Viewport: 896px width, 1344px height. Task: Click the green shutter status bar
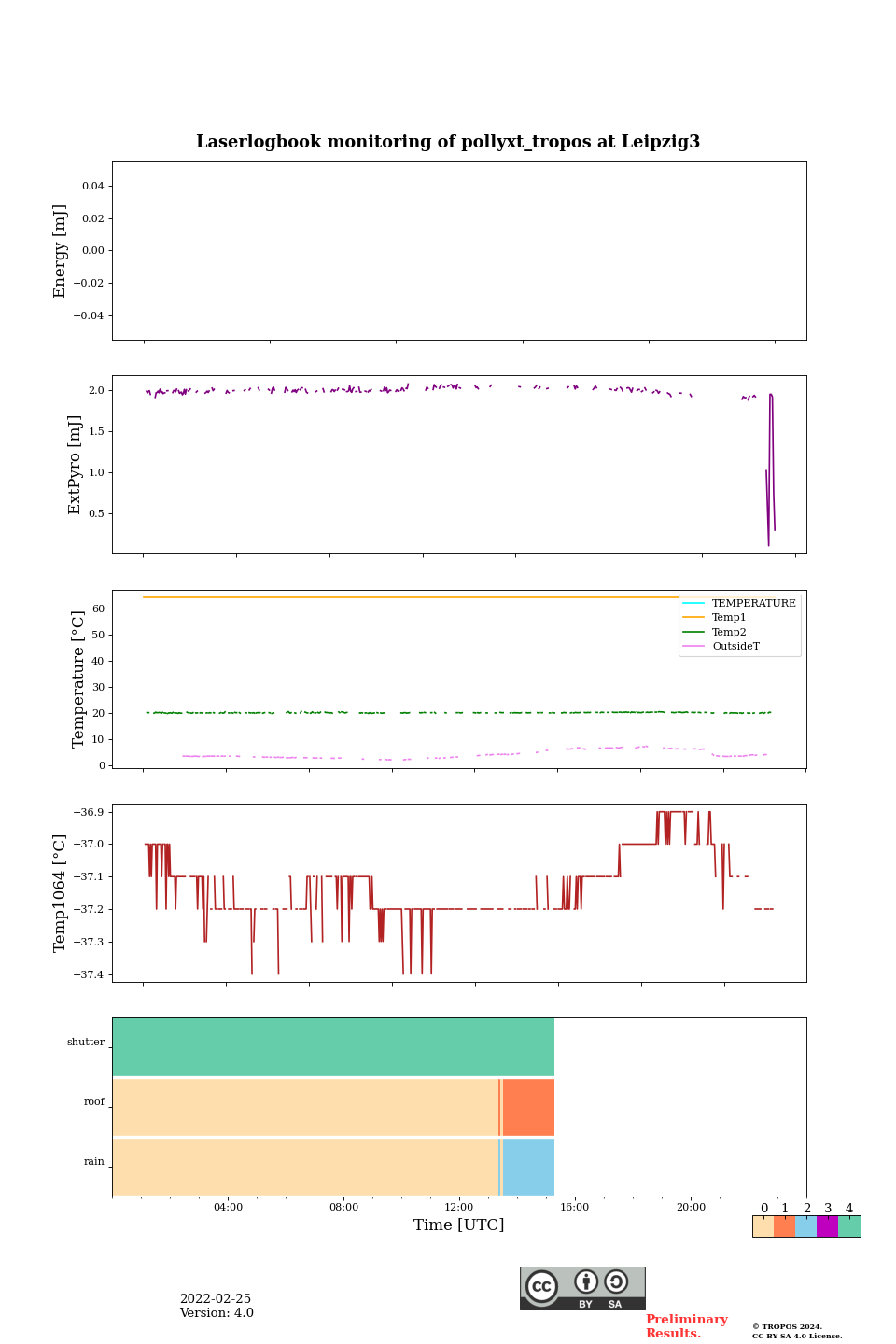tap(333, 1047)
